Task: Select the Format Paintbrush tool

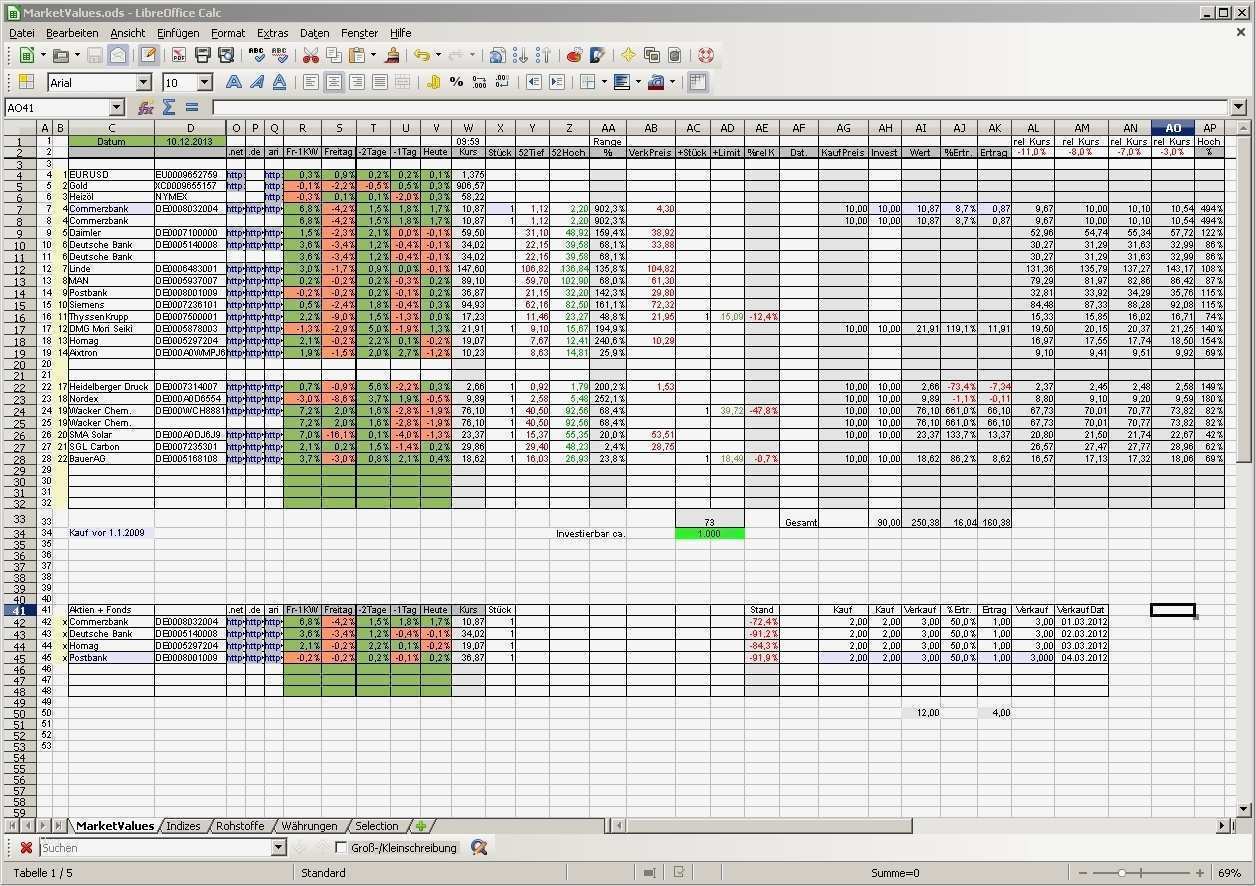Action: pos(390,57)
